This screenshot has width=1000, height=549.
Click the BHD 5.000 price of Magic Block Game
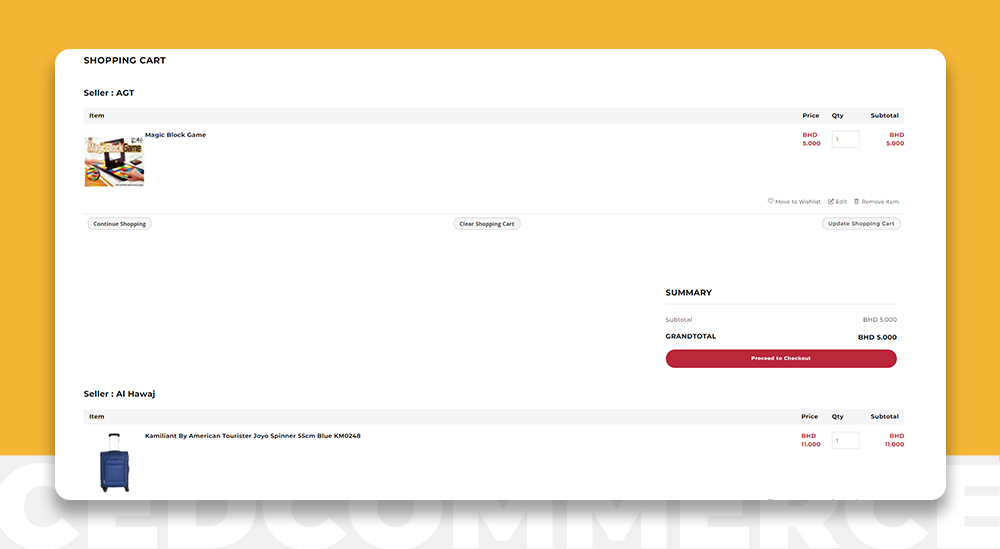point(811,139)
